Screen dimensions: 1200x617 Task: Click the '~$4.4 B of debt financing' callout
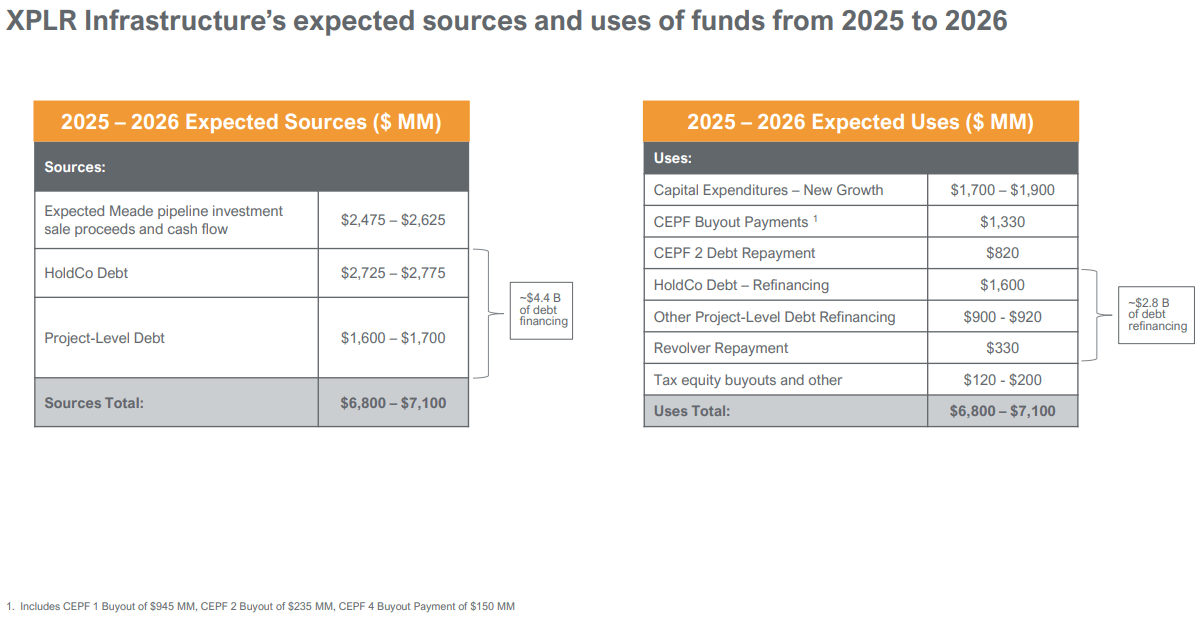tap(541, 310)
